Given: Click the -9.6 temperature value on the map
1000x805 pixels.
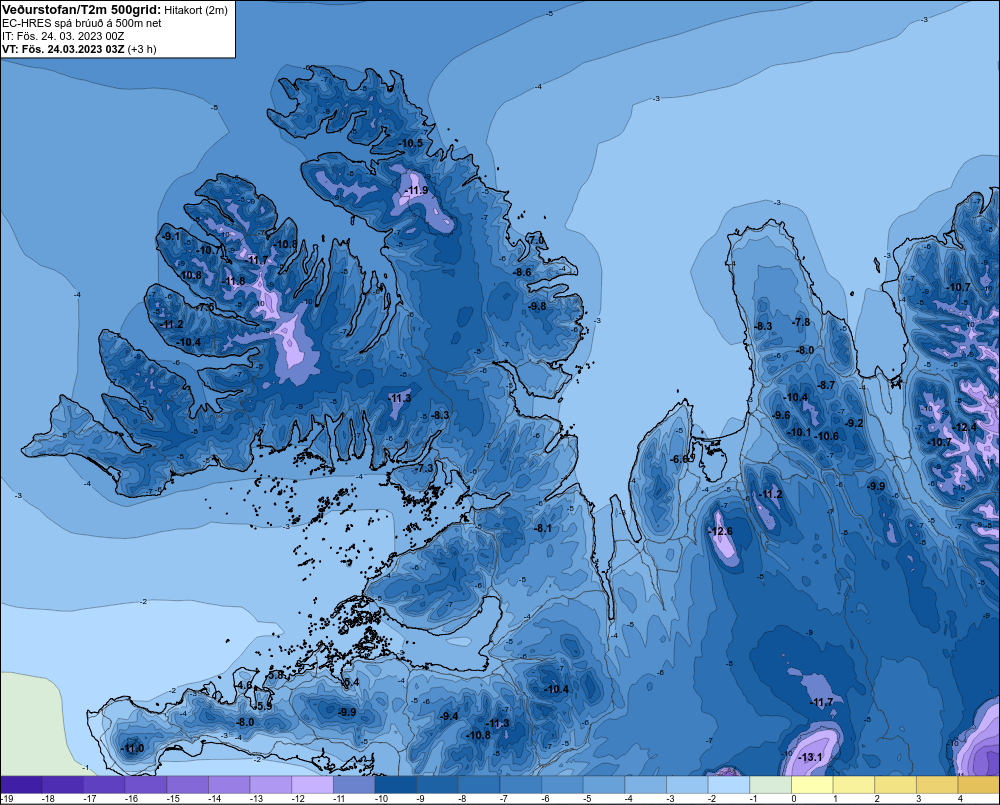Looking at the screenshot, I should (x=781, y=415).
